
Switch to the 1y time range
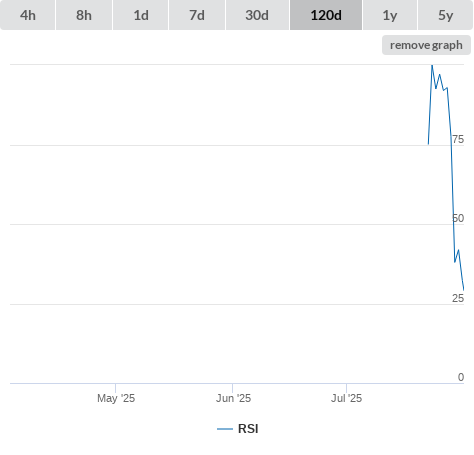[390, 15]
